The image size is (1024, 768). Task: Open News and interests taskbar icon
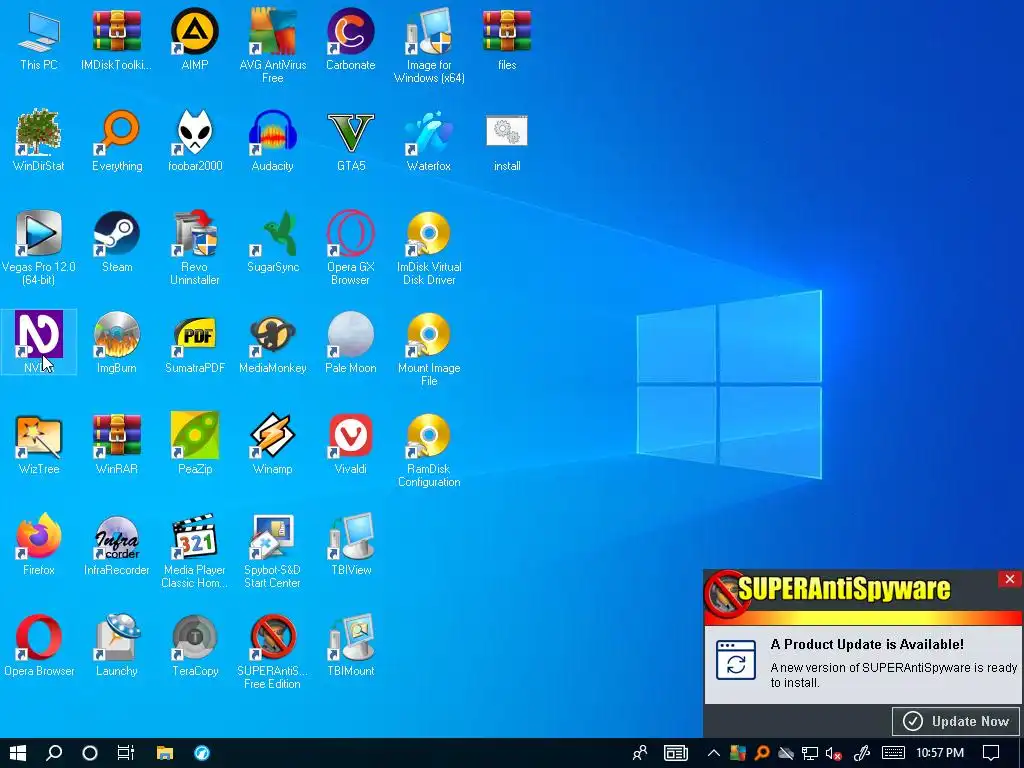click(676, 753)
